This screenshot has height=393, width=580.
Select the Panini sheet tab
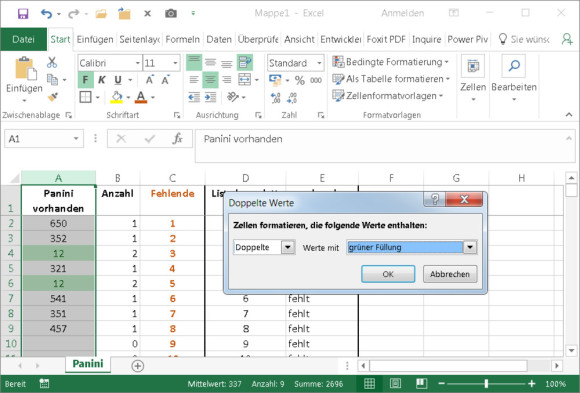pyautogui.click(x=88, y=364)
